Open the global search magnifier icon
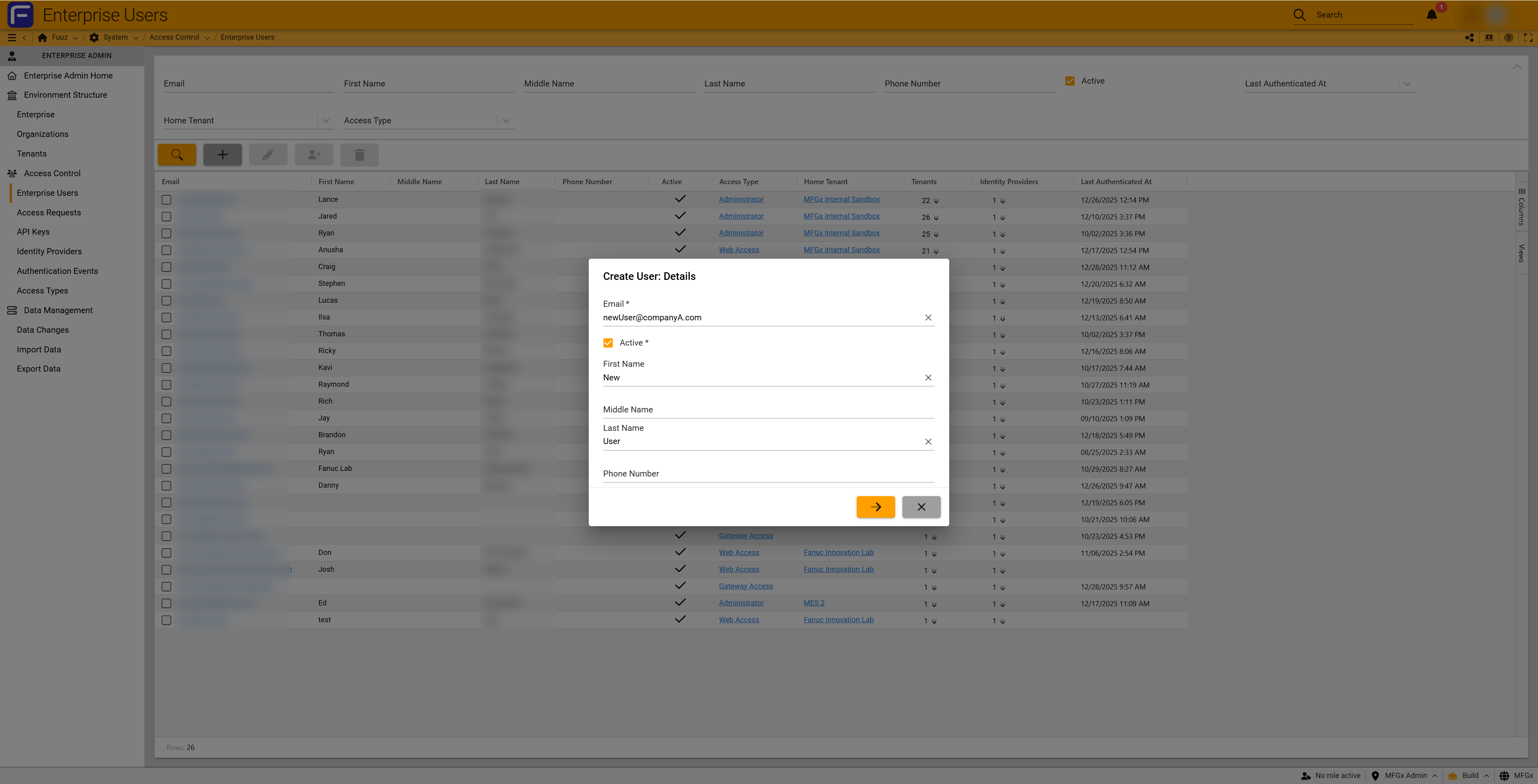 click(x=1299, y=15)
